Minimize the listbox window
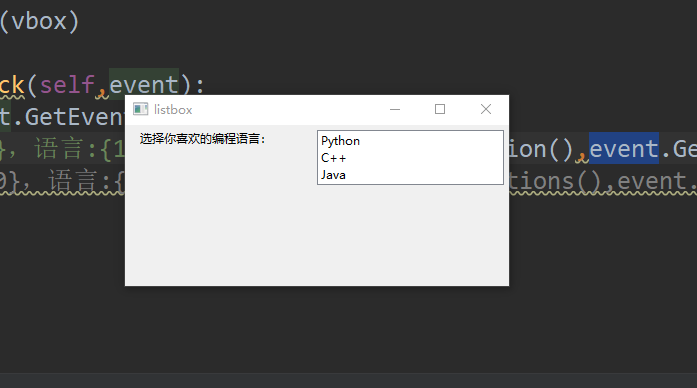Image resolution: width=697 pixels, height=388 pixels. coord(395,109)
